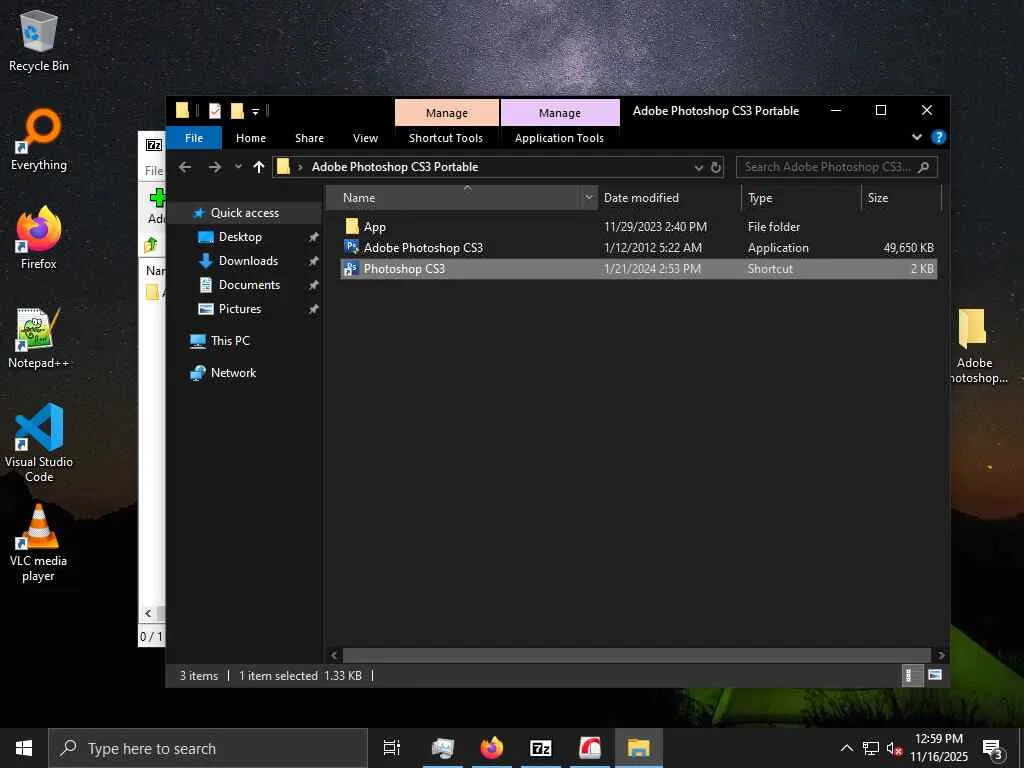Go forward in File Explorer

[x=214, y=167]
